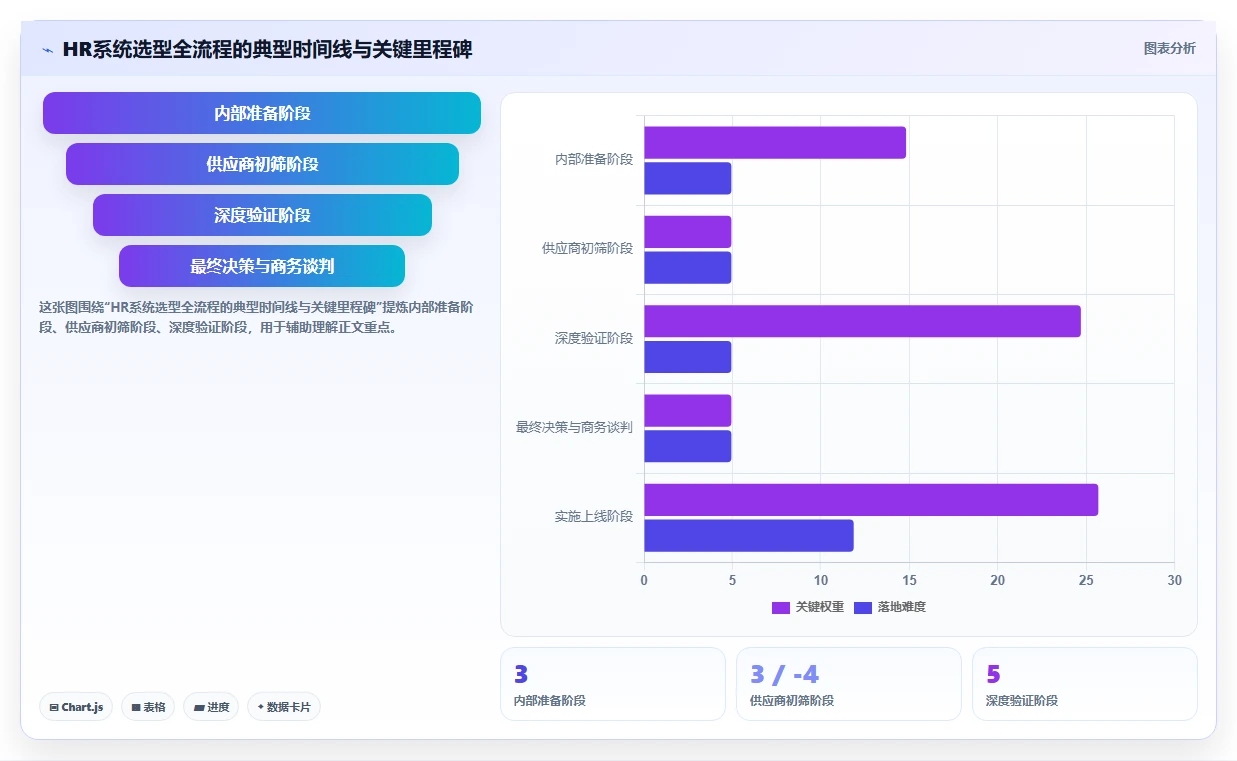The width and height of the screenshot is (1237, 761).
Task: Open the 深度验证阶段 data card showing 5
Action: pyautogui.click(x=1085, y=684)
